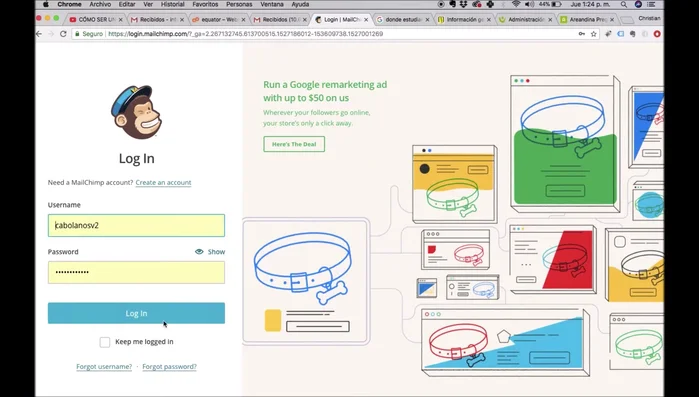The height and width of the screenshot is (397, 699).
Task: Click the key icon in the address bar
Action: point(582,34)
